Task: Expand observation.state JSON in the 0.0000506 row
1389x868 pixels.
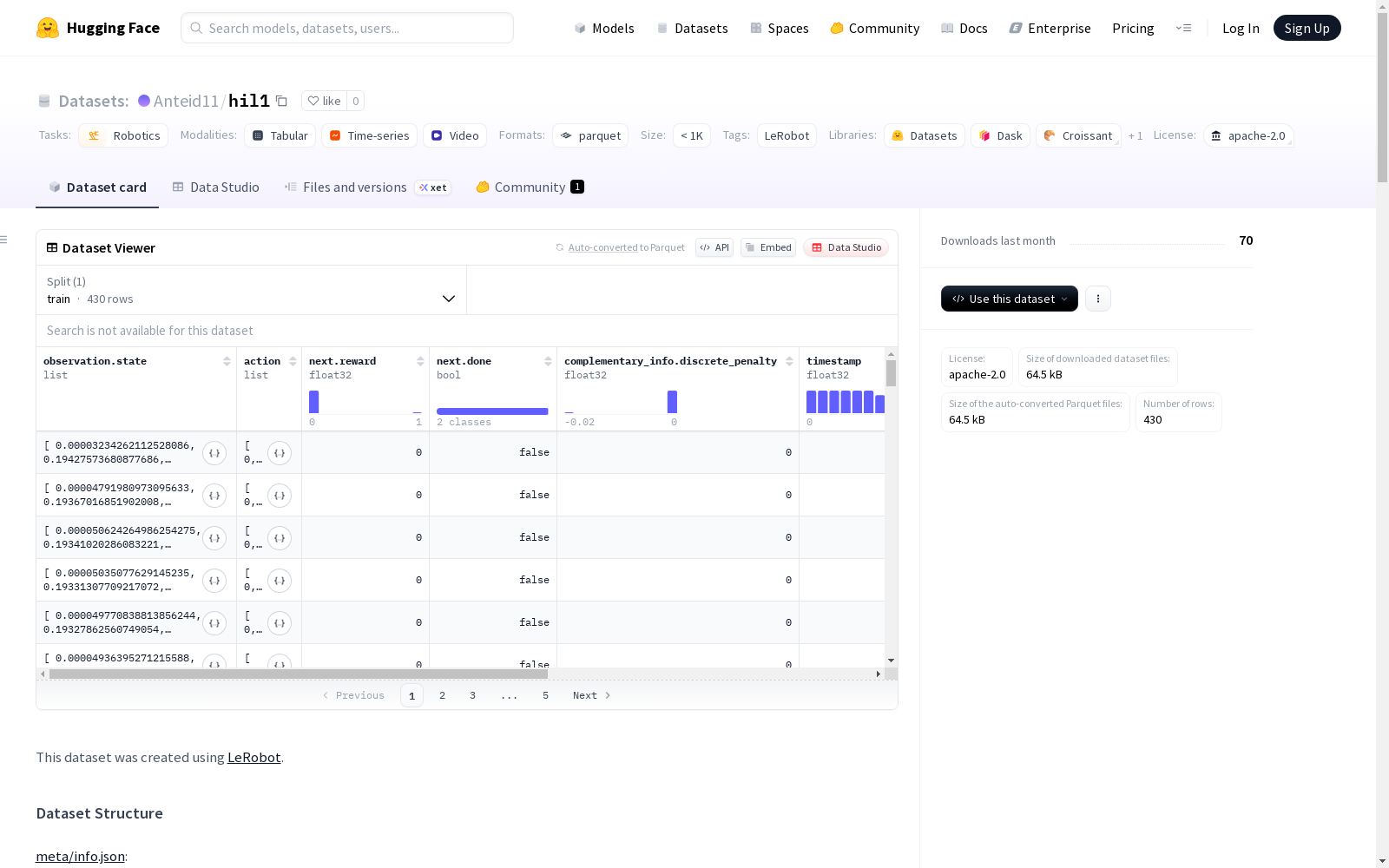Action: coord(214,538)
